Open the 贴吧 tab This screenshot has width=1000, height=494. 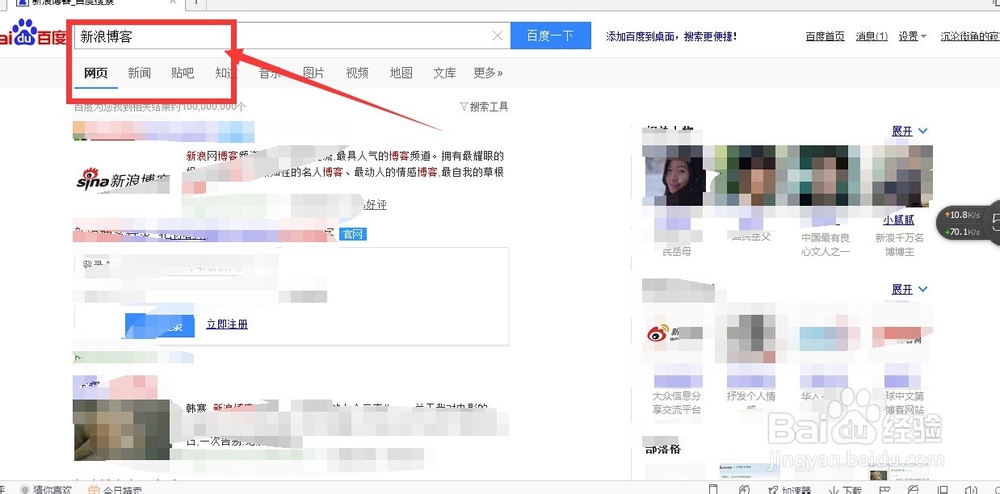(x=182, y=73)
